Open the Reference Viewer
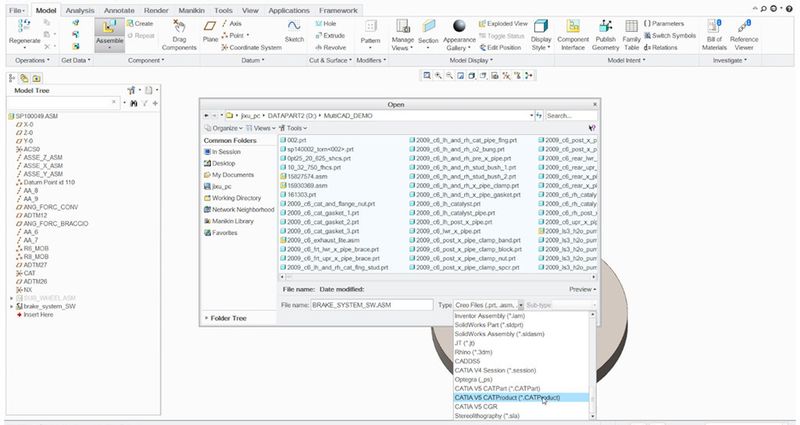The image size is (800, 425). 744,35
